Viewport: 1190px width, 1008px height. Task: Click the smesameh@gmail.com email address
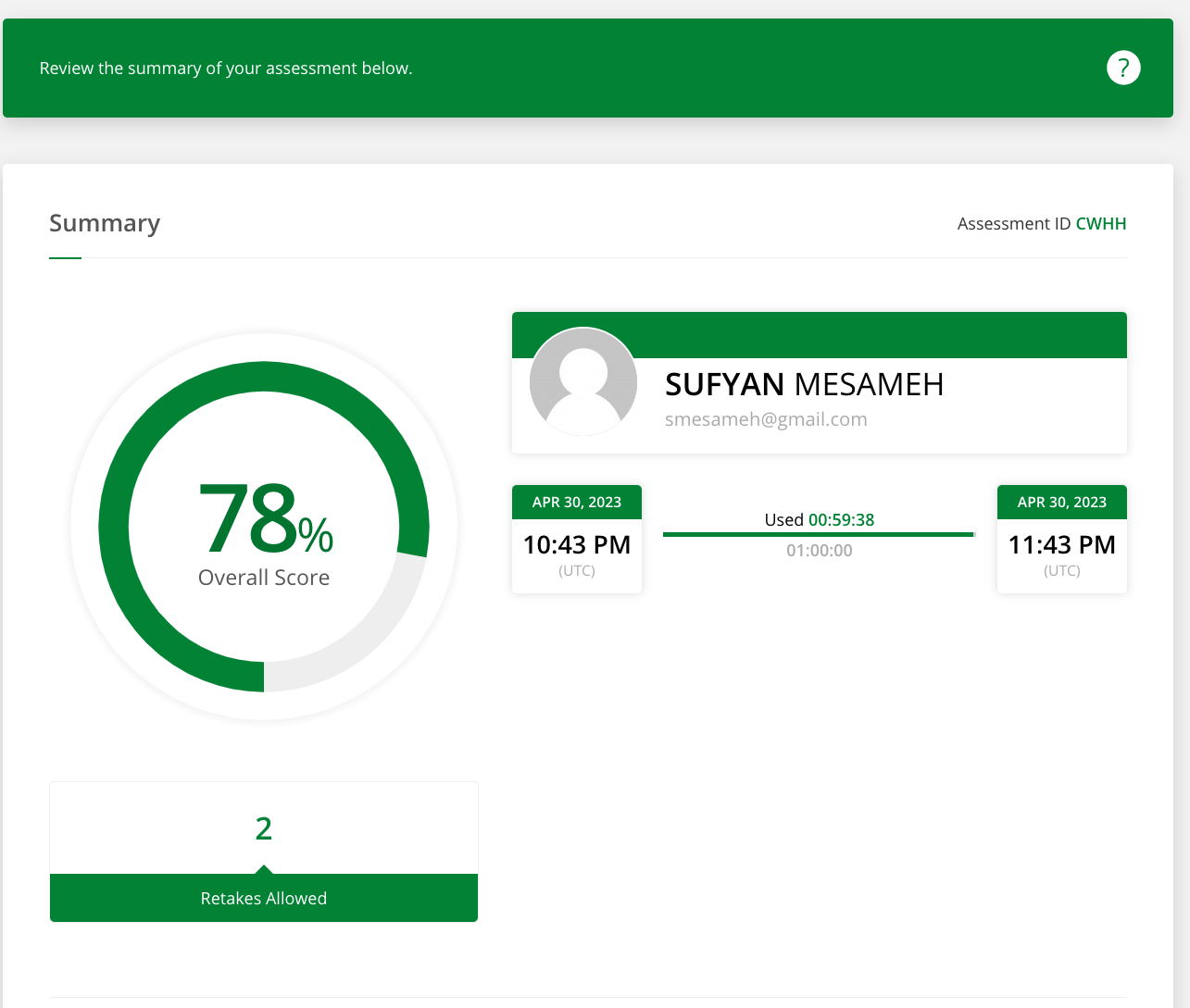point(766,419)
